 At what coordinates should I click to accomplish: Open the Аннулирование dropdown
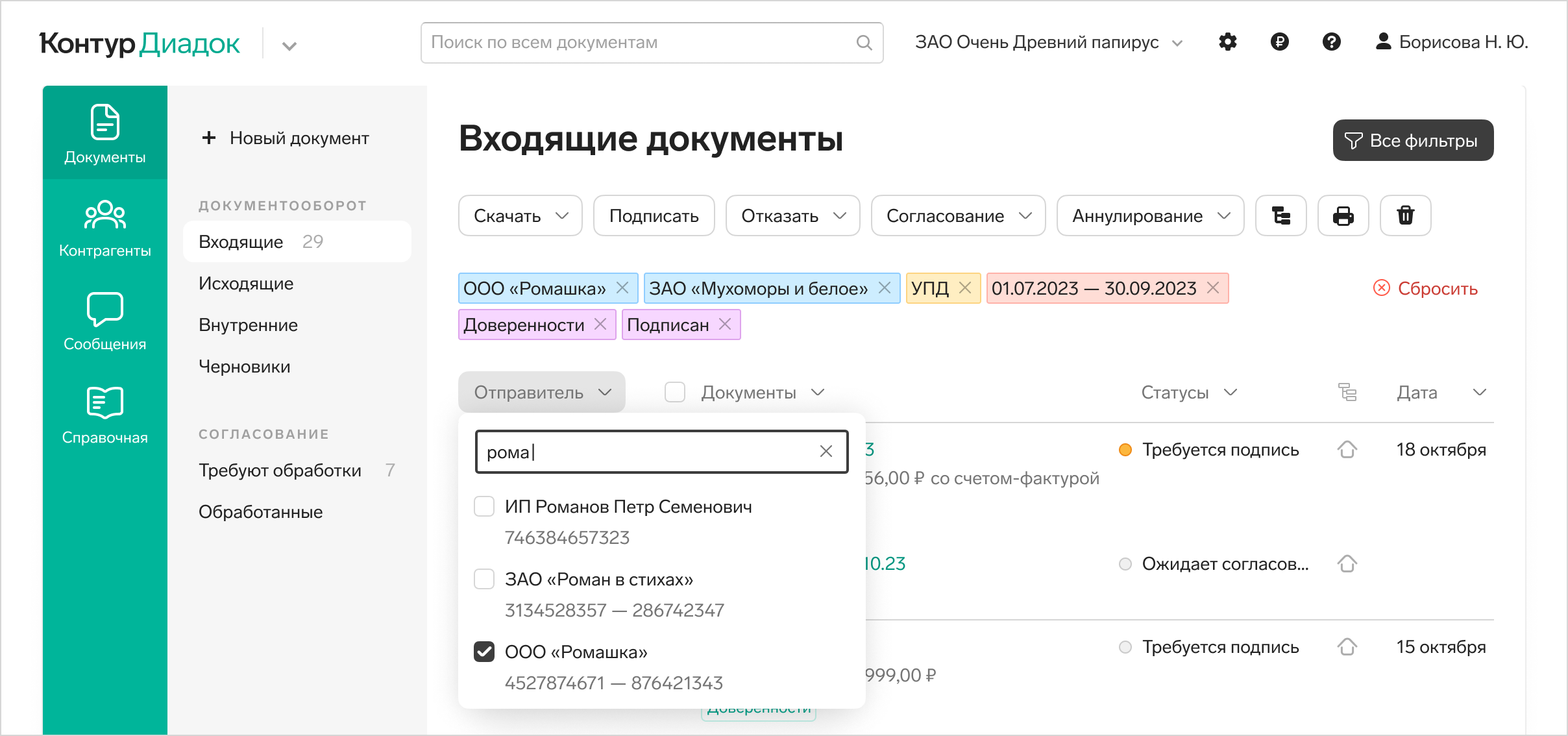pyautogui.click(x=1151, y=215)
